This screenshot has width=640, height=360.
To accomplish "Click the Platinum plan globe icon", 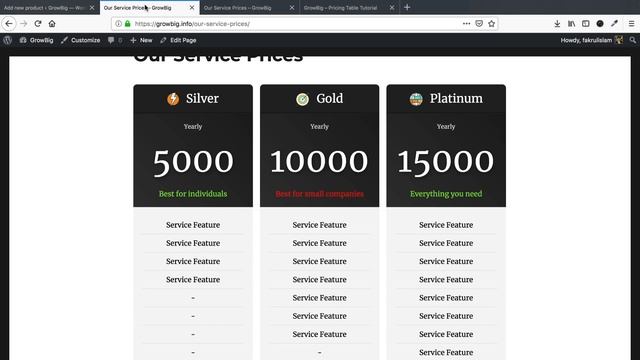I will (x=416, y=99).
